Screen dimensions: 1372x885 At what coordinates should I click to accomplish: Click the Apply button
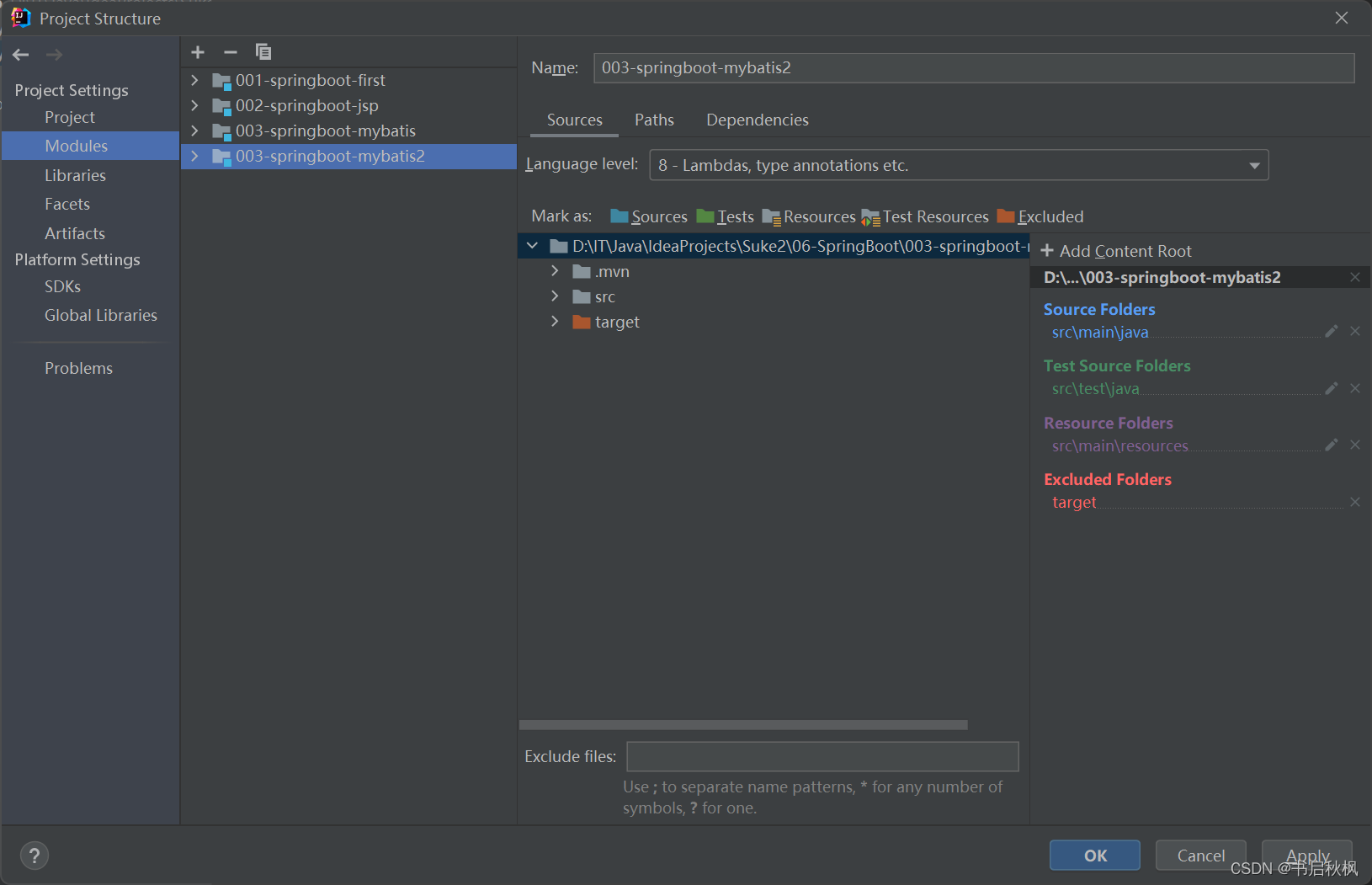pos(1307,856)
